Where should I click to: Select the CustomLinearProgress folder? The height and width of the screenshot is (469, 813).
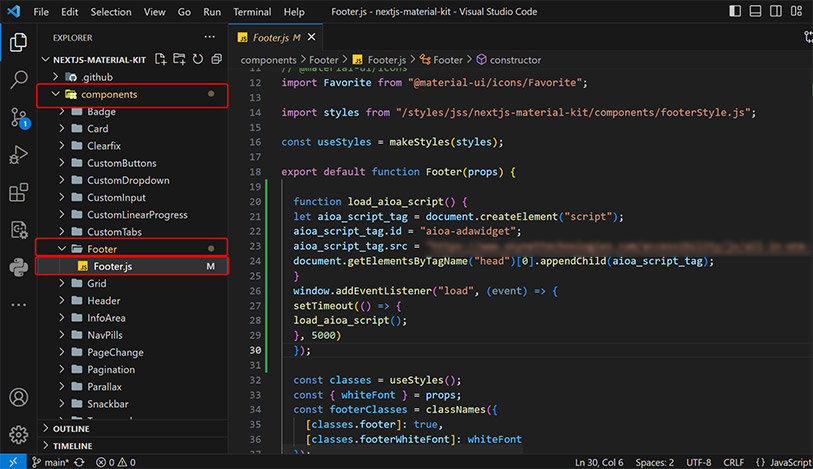[134, 214]
